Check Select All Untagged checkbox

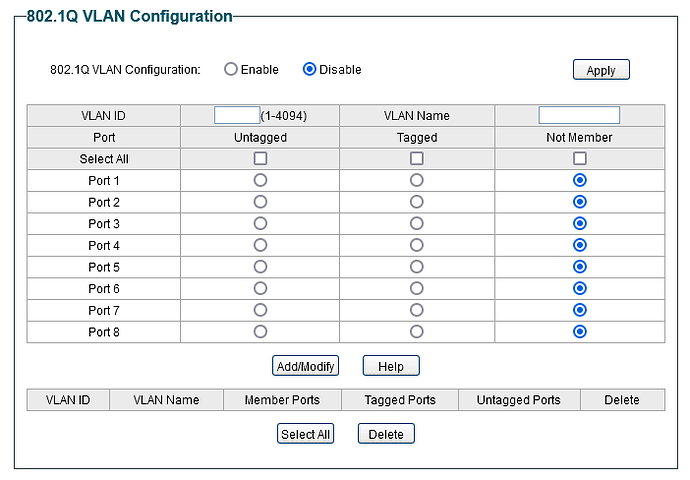click(260, 159)
